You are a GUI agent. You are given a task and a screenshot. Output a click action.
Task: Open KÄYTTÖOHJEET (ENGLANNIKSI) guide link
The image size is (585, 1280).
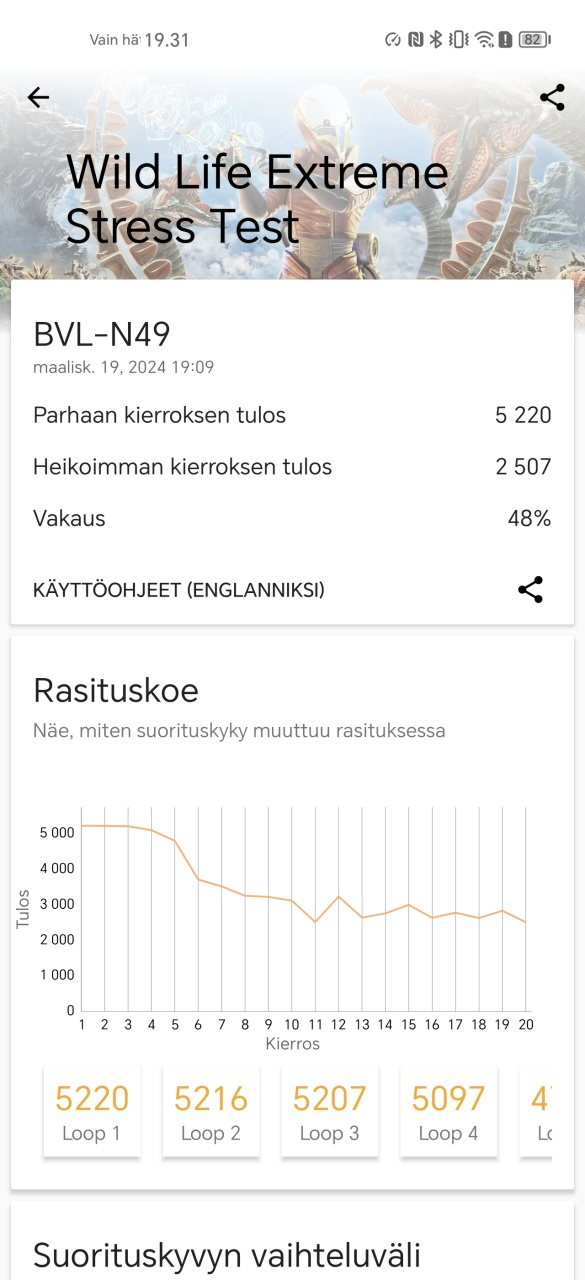179,590
